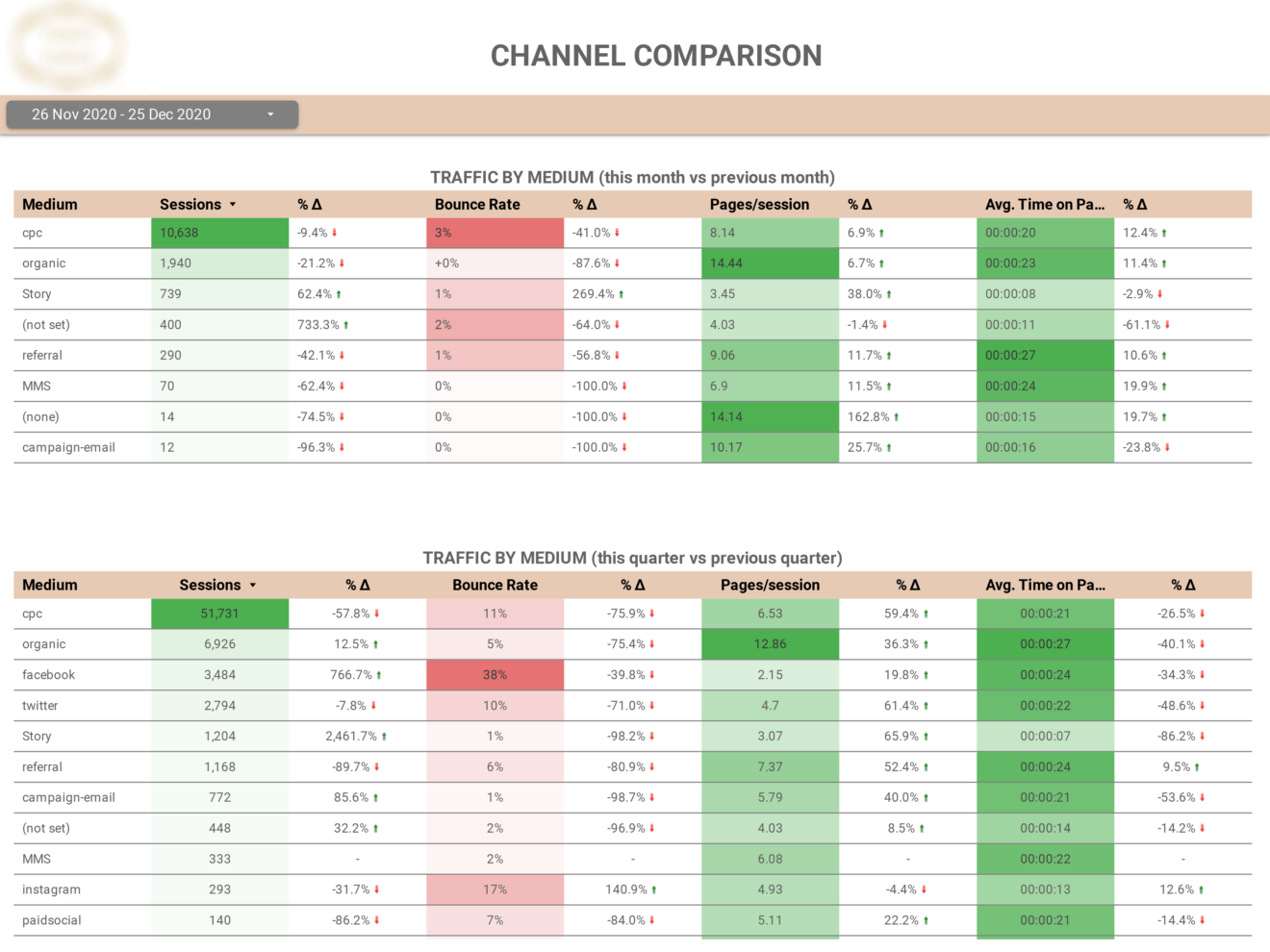This screenshot has height=952, width=1270.
Task: Click Avg. Time on Pa... header in quarterly table
Action: [1045, 585]
